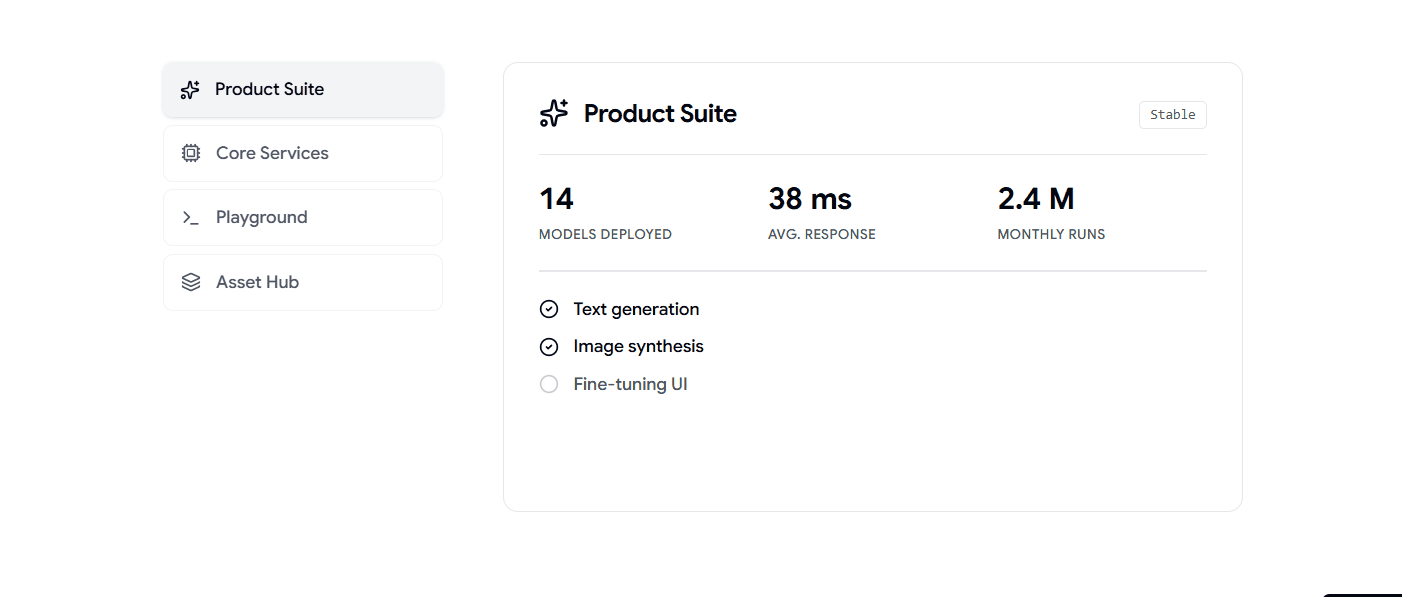1402x597 pixels.
Task: Click the MONTHLY RUNS label
Action: pos(1051,235)
